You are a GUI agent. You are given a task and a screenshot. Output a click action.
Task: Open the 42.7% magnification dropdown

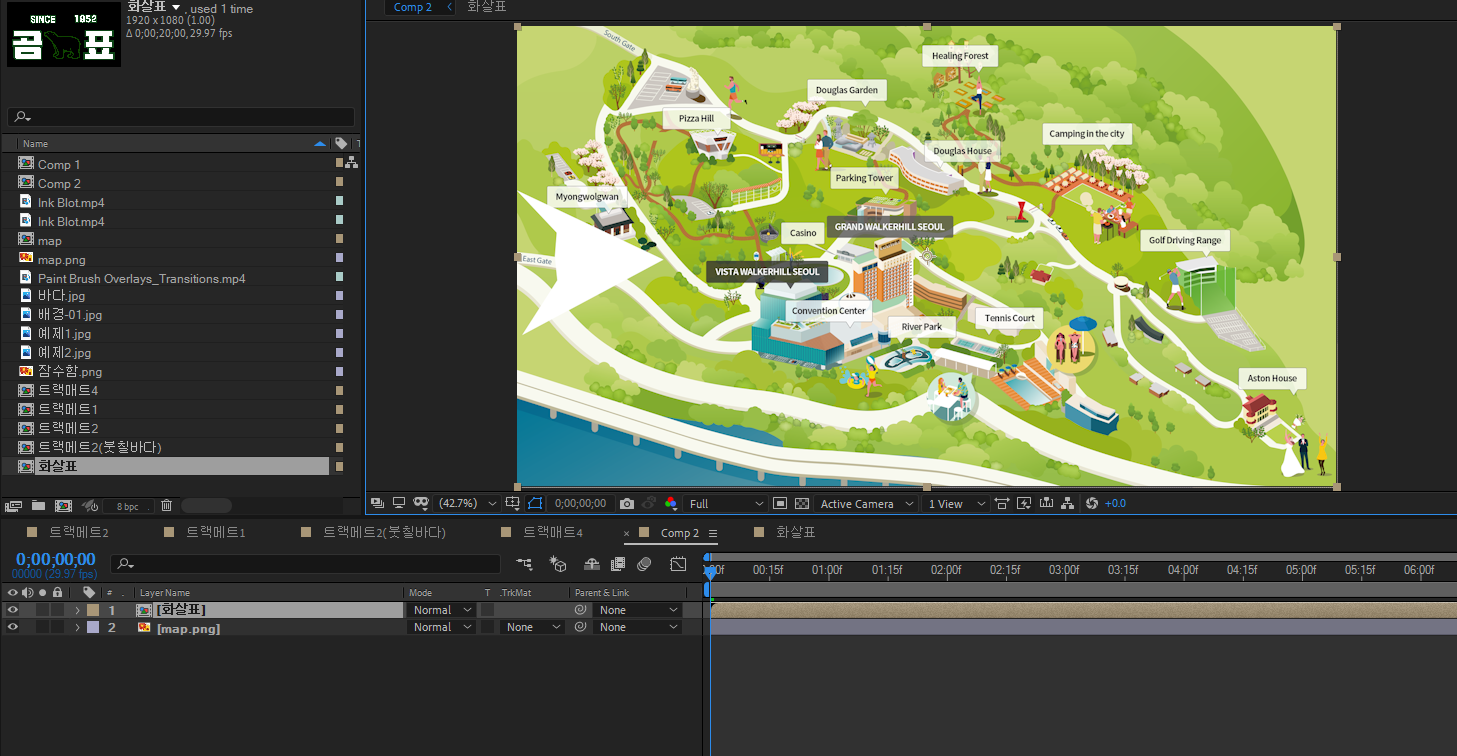tap(466, 503)
